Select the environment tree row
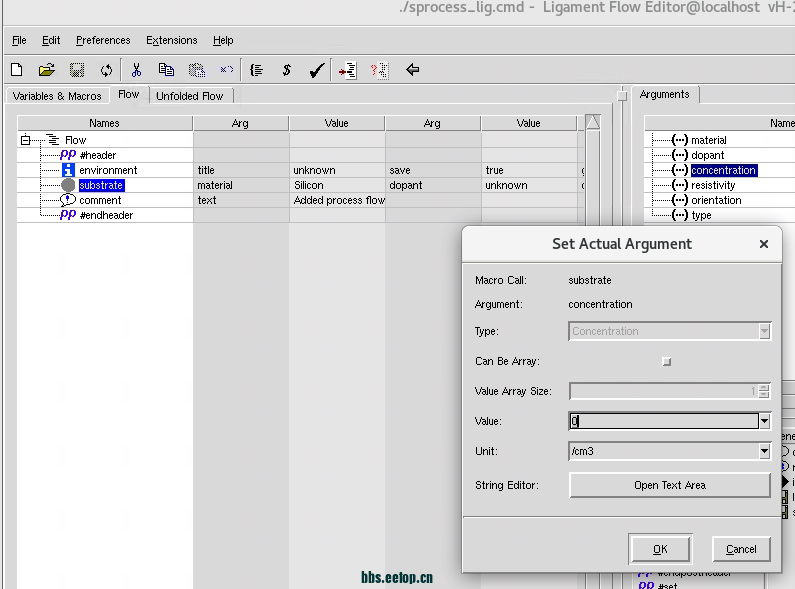This screenshot has height=589, width=795. pyautogui.click(x=108, y=170)
